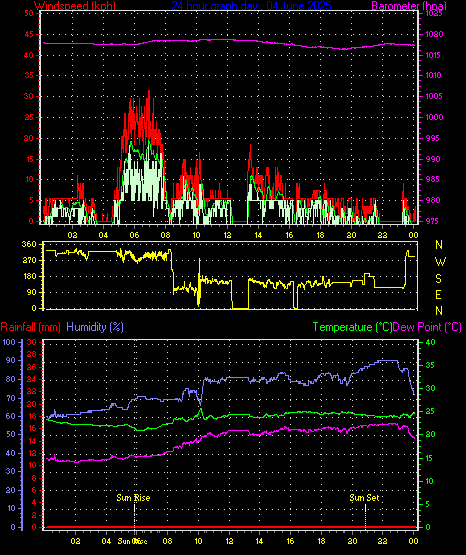Click 40 on the green temperature axis
The width and height of the screenshot is (466, 555).
point(430,342)
